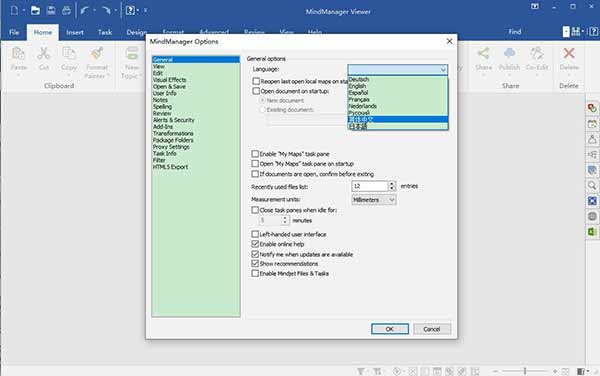Open the help icon in quick access toolbar

[x=130, y=10]
